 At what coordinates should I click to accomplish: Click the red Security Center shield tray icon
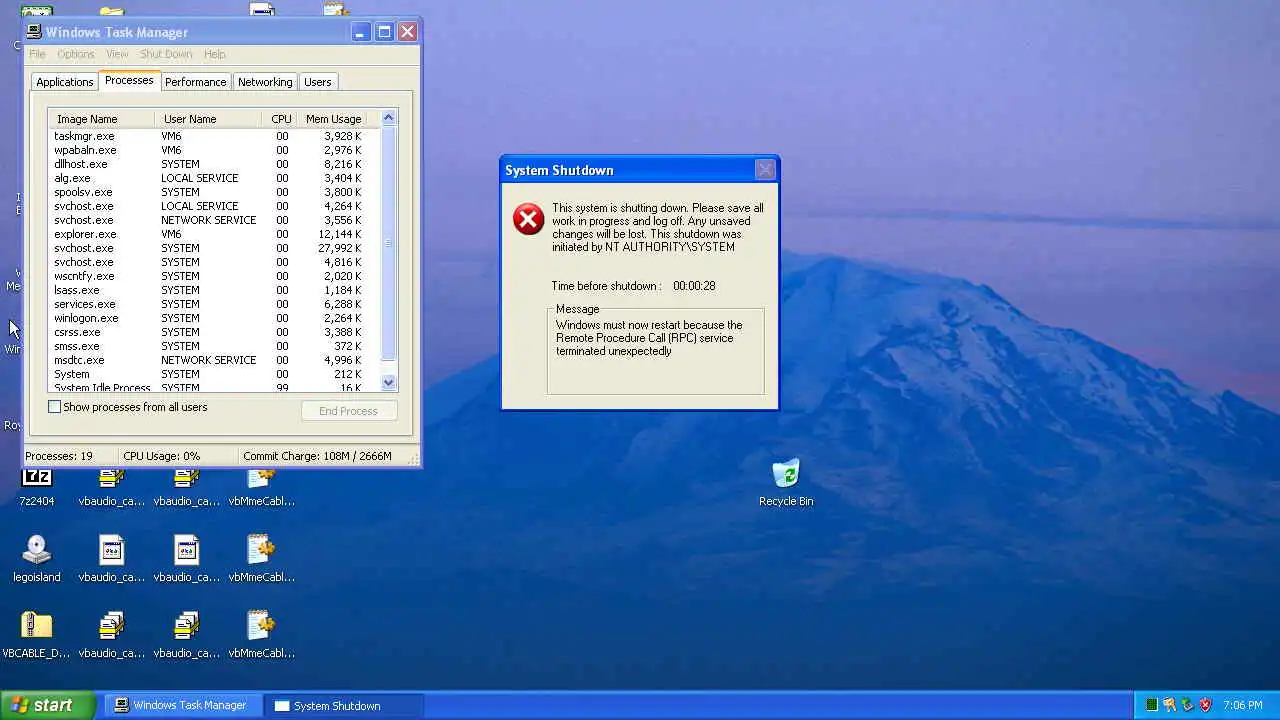point(1205,705)
